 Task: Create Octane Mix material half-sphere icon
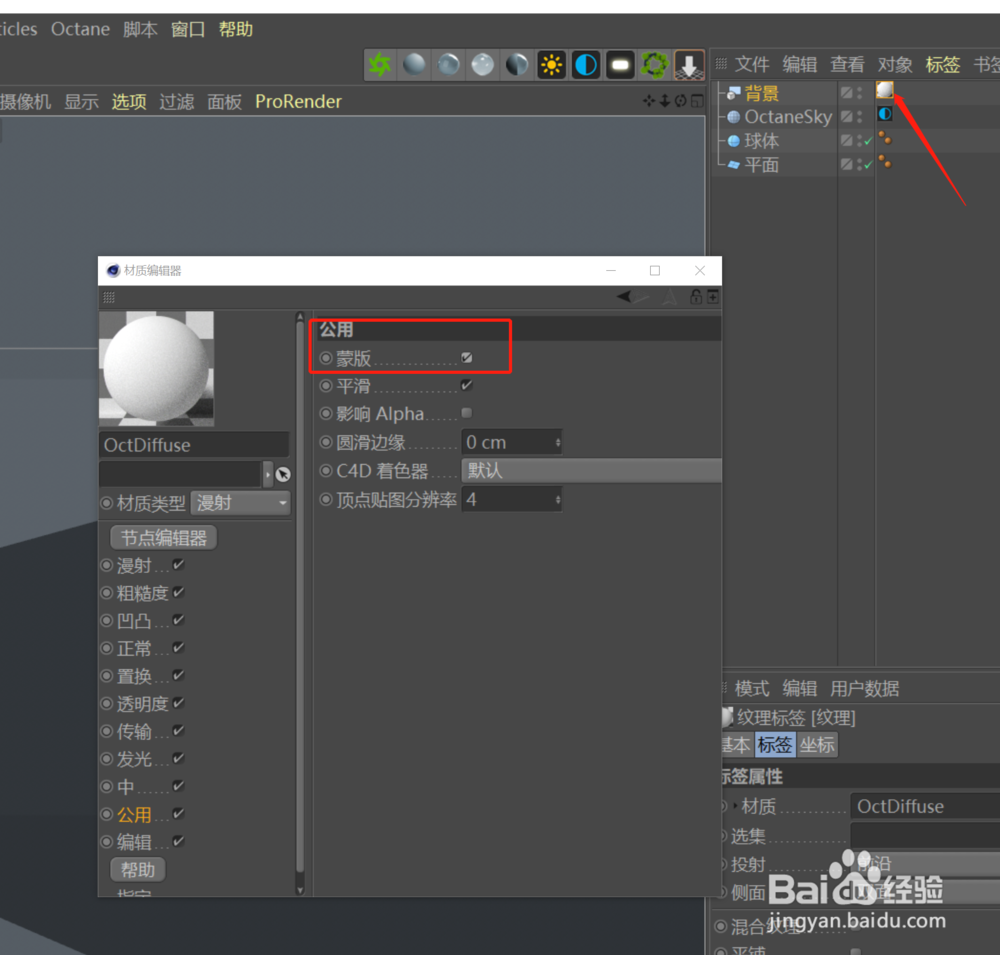pos(517,64)
